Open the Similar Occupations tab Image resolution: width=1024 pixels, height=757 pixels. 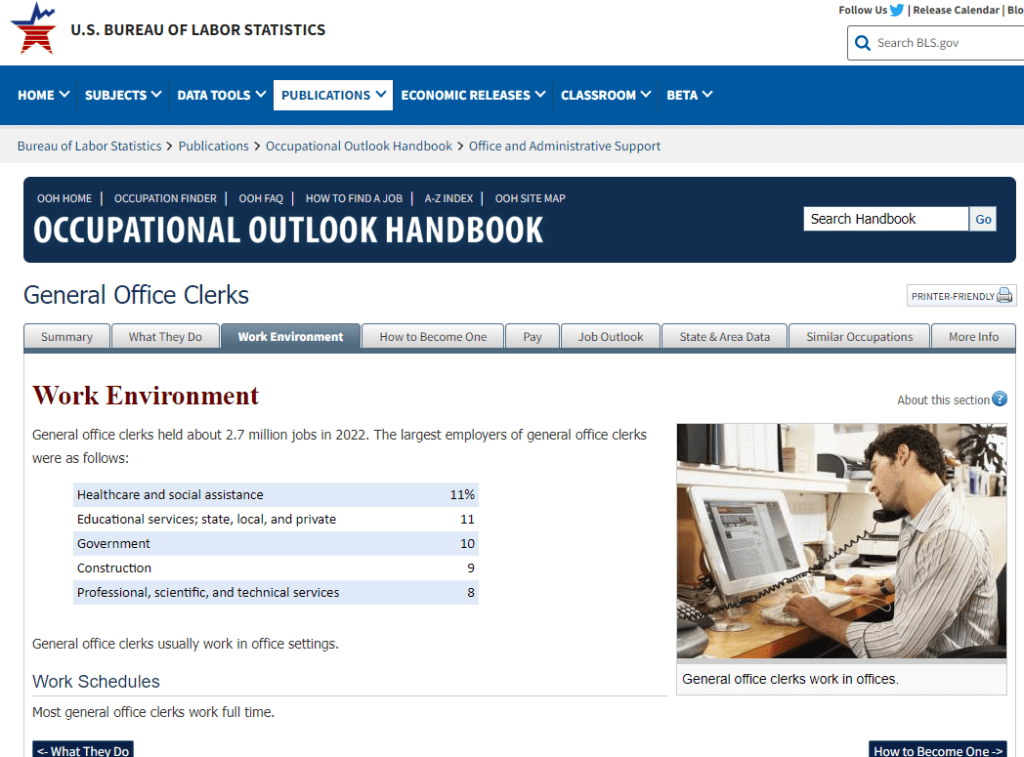point(859,337)
